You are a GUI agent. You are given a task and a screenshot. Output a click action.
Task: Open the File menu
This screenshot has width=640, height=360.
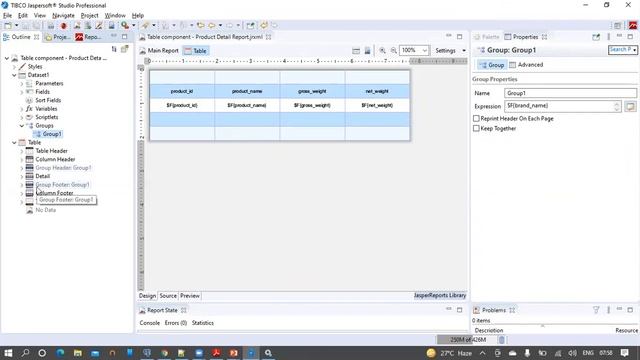(x=7, y=16)
